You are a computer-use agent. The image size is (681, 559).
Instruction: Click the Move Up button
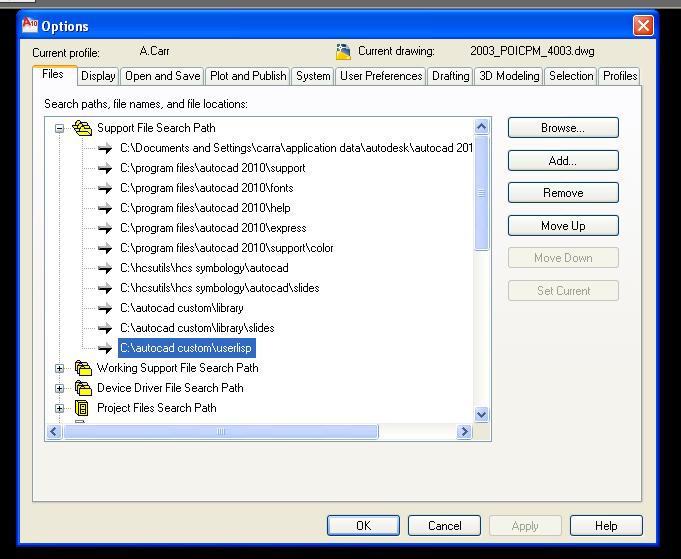[563, 226]
